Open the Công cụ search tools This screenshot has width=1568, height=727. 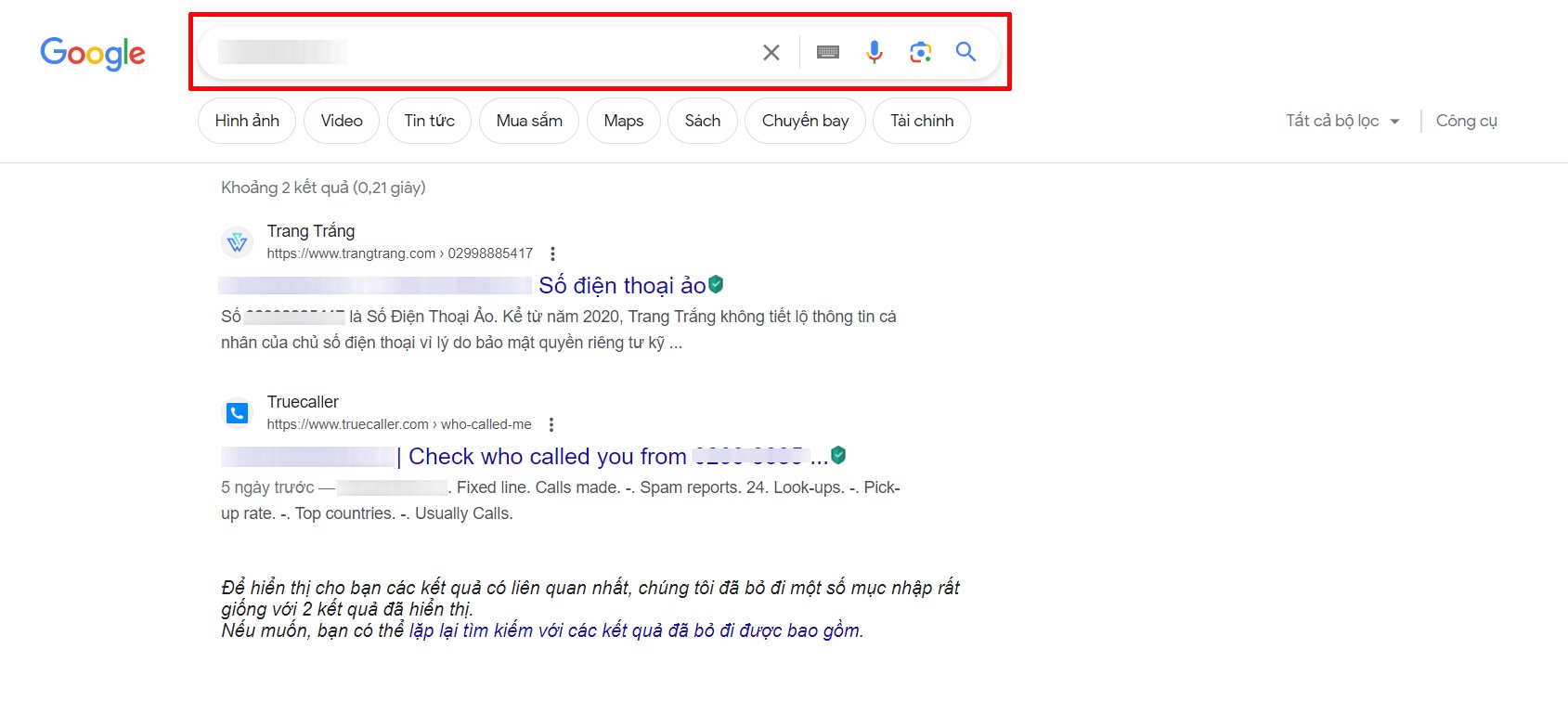[1467, 121]
